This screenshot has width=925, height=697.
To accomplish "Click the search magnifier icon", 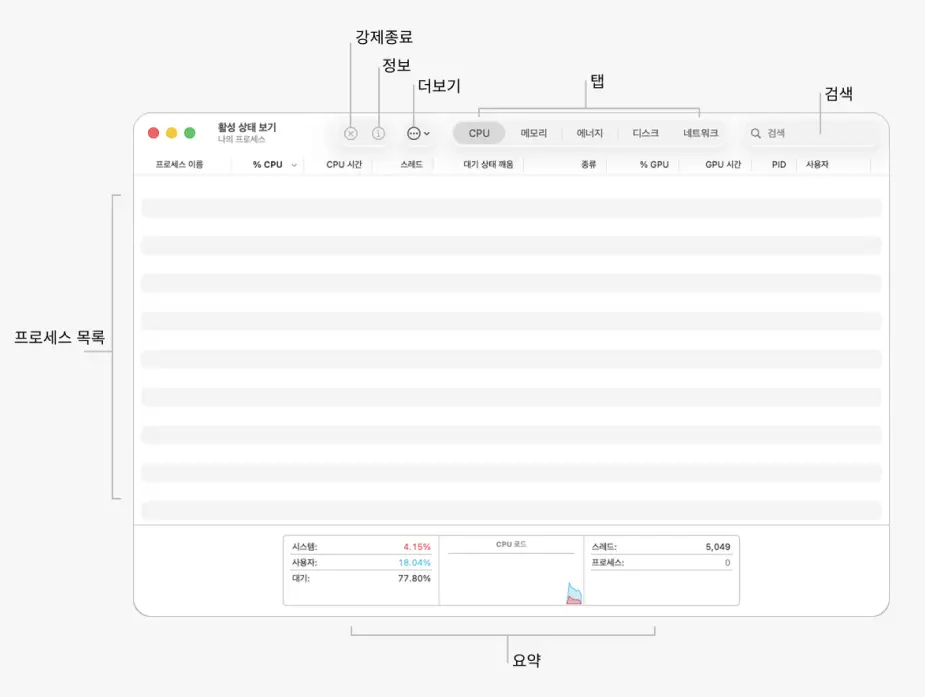I will tap(755, 134).
